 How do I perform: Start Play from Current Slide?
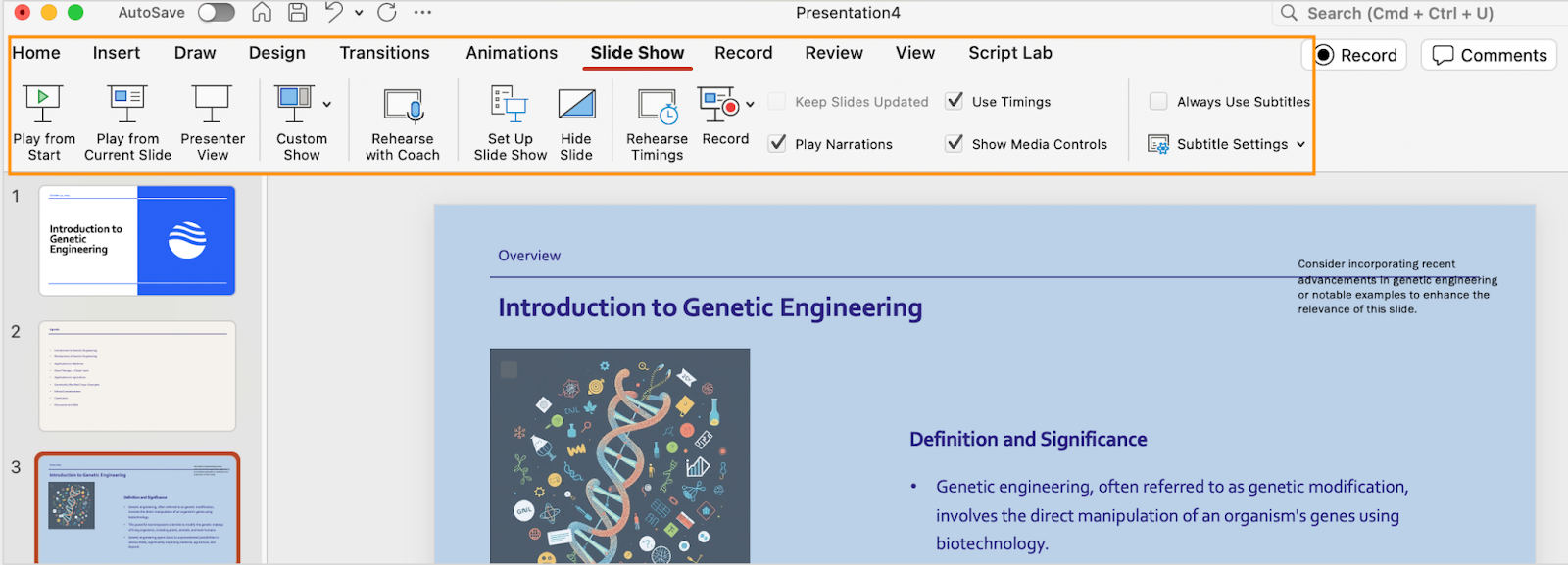tap(127, 103)
